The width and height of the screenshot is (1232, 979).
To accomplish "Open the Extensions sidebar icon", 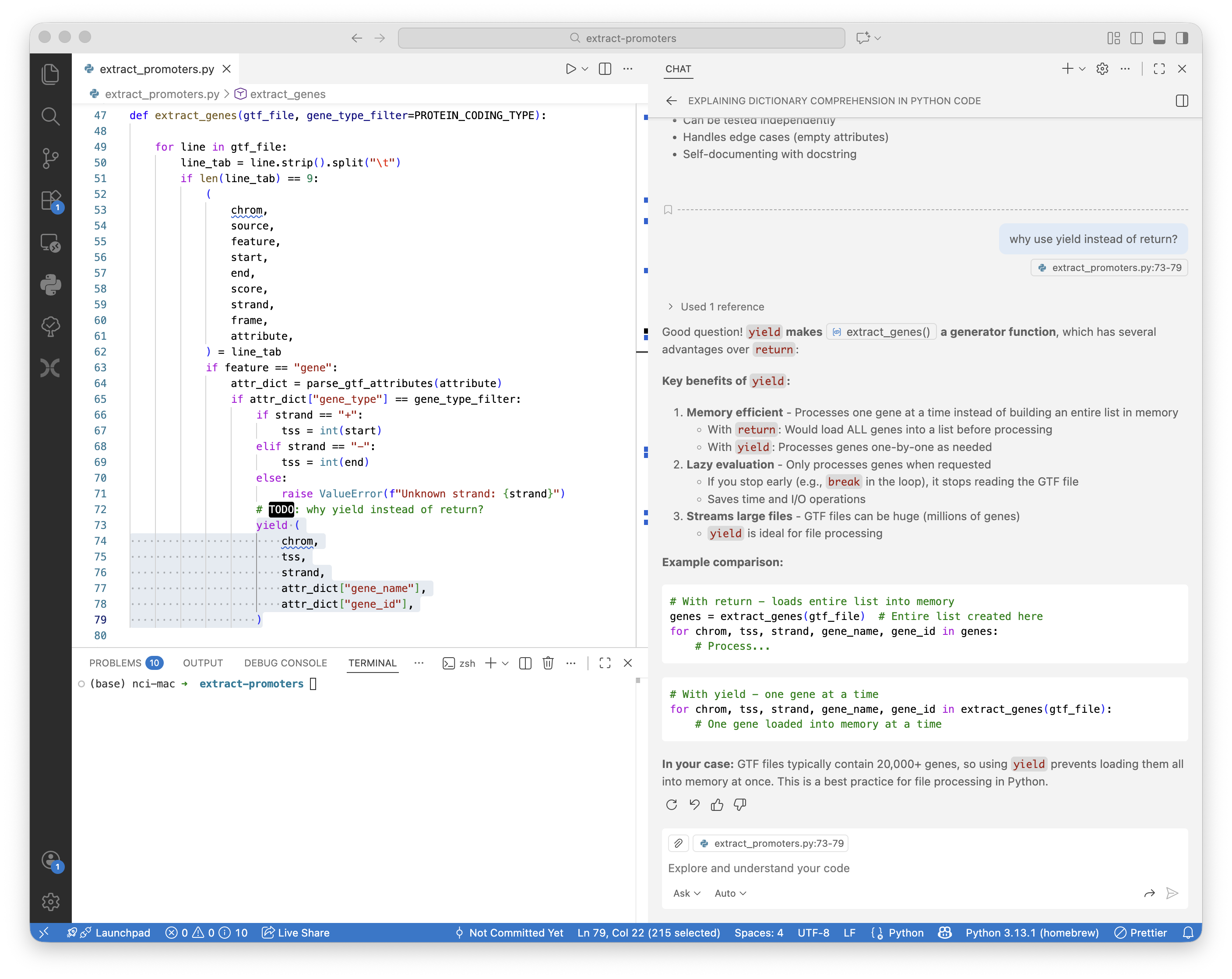I will pyautogui.click(x=50, y=201).
